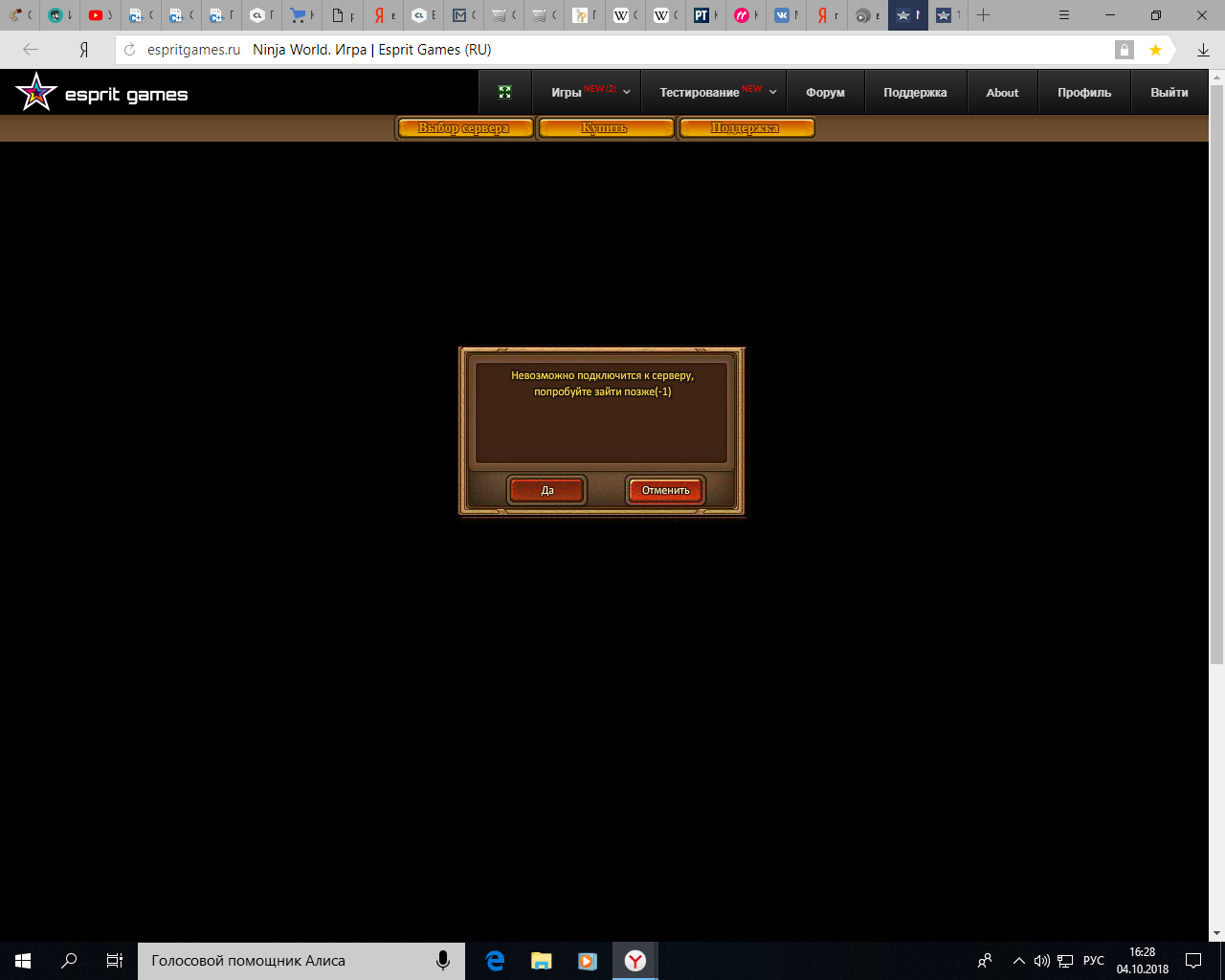
Task: Click the yellow bookmark star in address bar
Action: click(x=1155, y=50)
